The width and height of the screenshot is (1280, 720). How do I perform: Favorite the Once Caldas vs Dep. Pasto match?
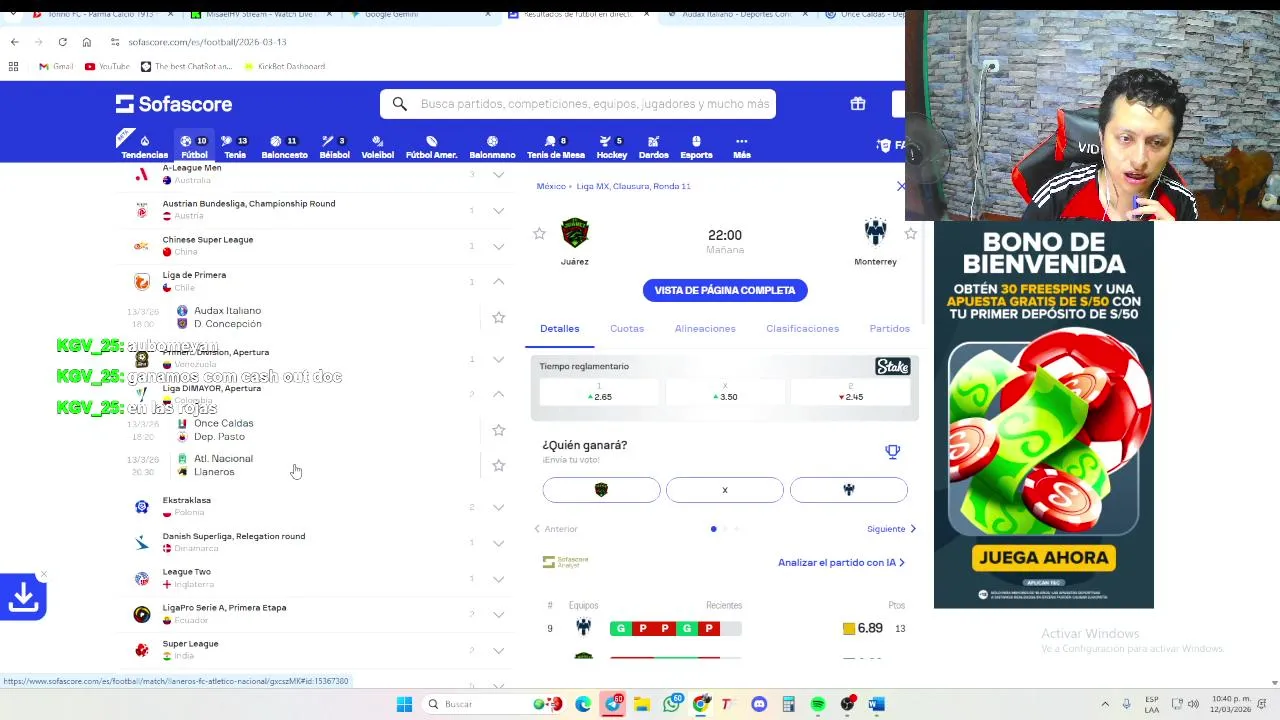(x=498, y=430)
